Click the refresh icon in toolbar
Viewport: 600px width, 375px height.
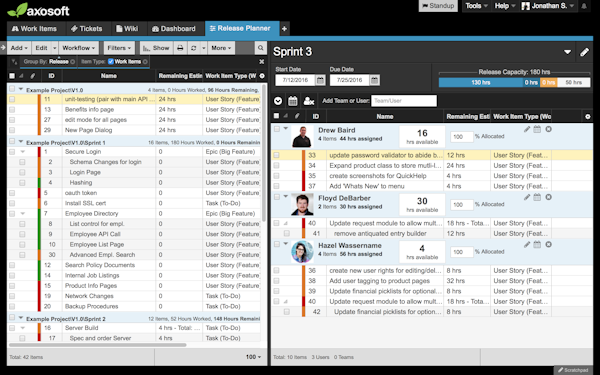pyautogui.click(x=194, y=48)
